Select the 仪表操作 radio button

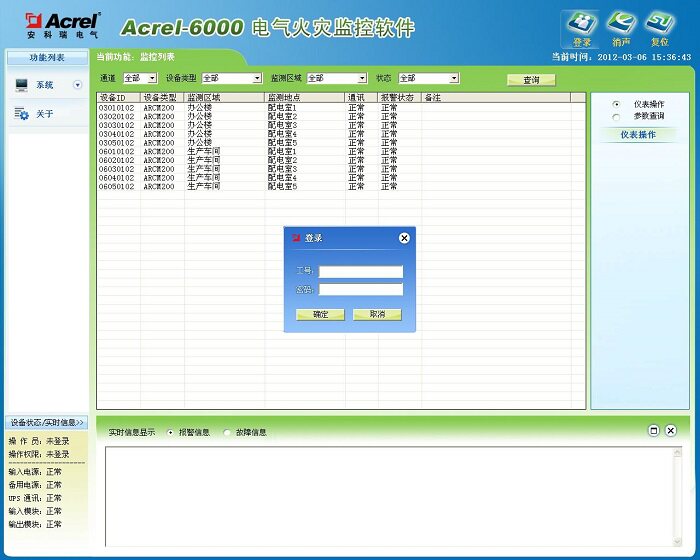click(x=616, y=104)
